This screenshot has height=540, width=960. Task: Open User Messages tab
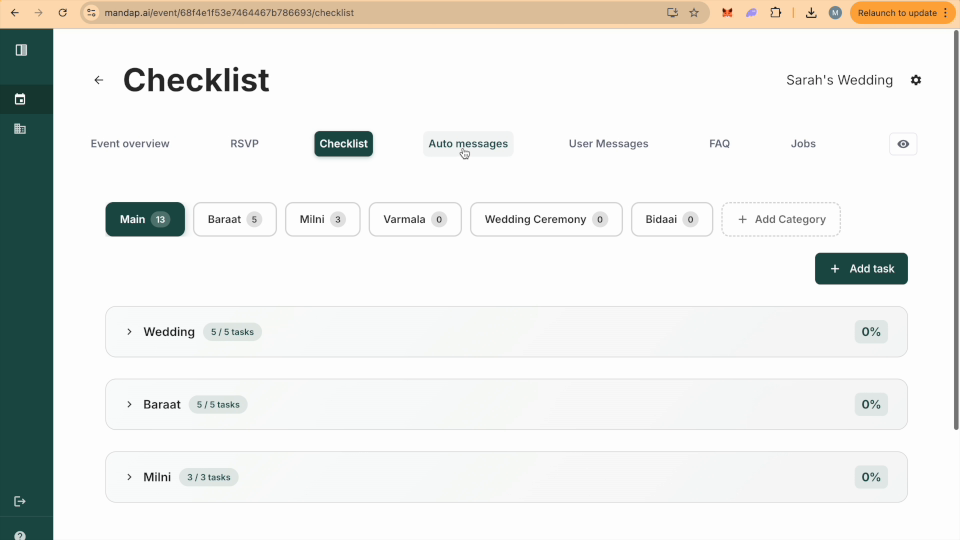609,144
